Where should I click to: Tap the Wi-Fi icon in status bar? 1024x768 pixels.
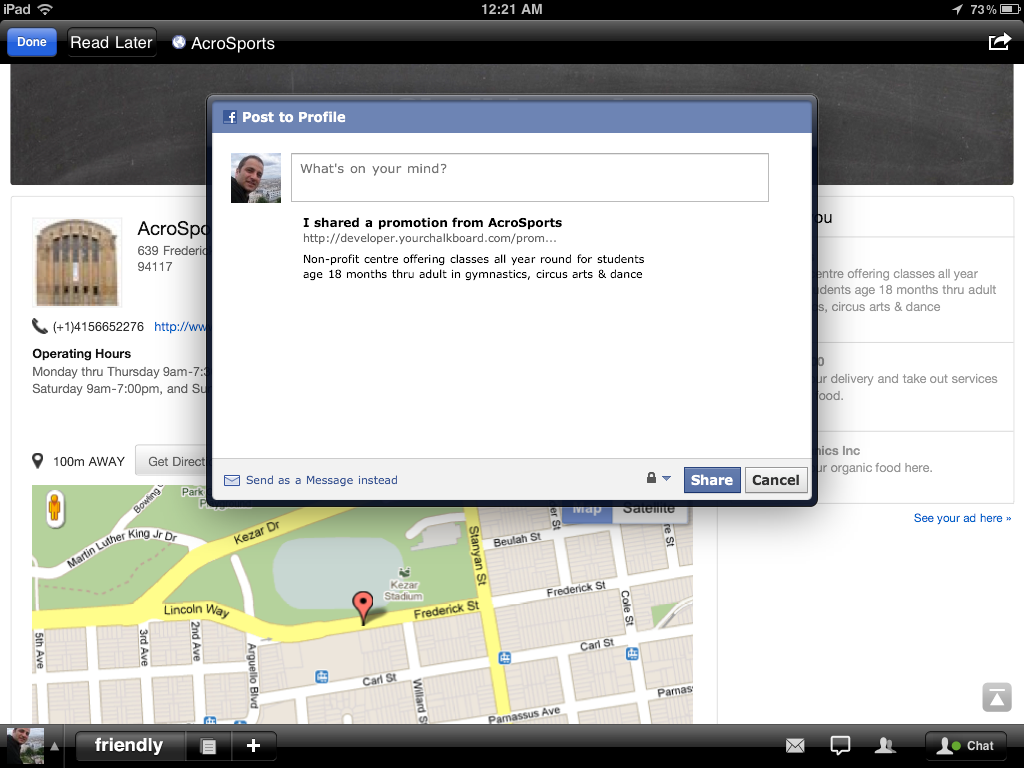point(44,9)
